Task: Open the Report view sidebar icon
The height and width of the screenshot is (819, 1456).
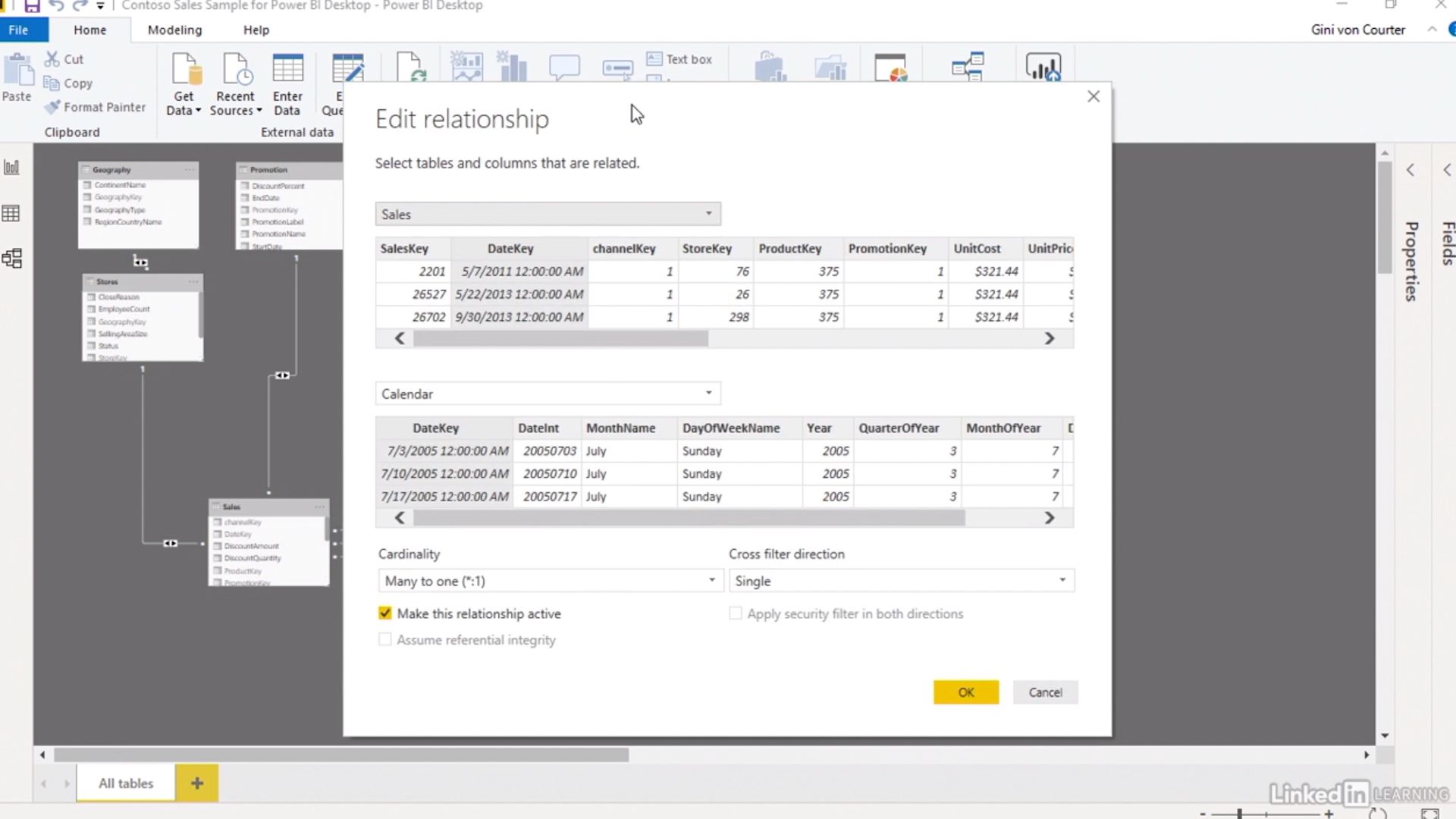Action: pos(11,168)
